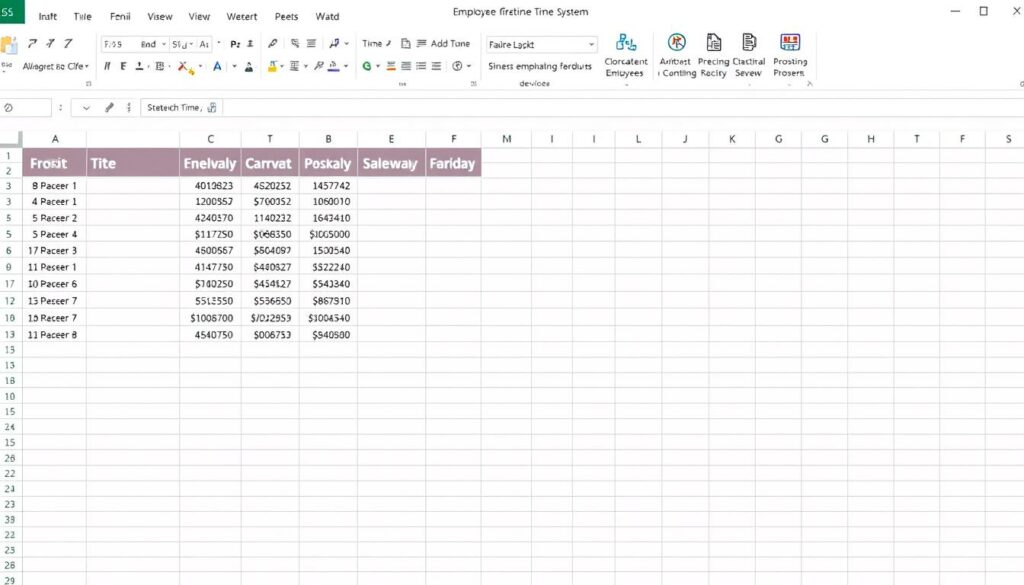Open the dialog launcher right of Prosting Prosers
The height and width of the screenshot is (585, 1024).
pos(810,84)
